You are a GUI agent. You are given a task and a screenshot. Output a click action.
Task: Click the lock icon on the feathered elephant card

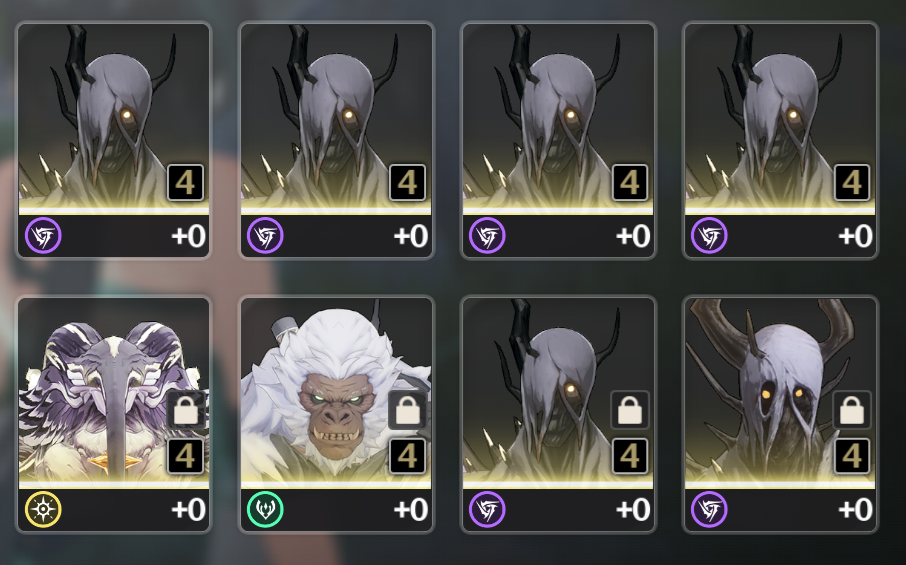point(185,410)
